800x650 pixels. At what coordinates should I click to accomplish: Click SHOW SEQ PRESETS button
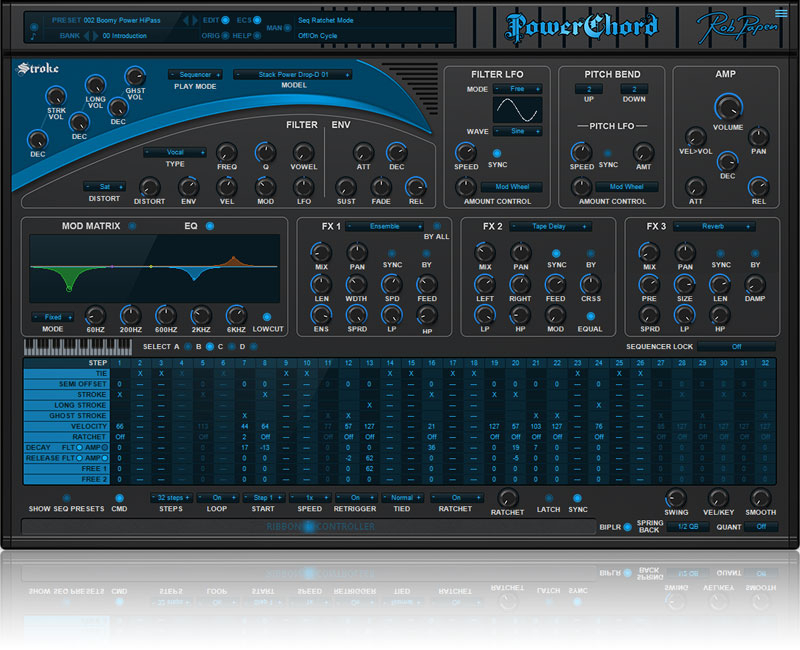[67, 497]
